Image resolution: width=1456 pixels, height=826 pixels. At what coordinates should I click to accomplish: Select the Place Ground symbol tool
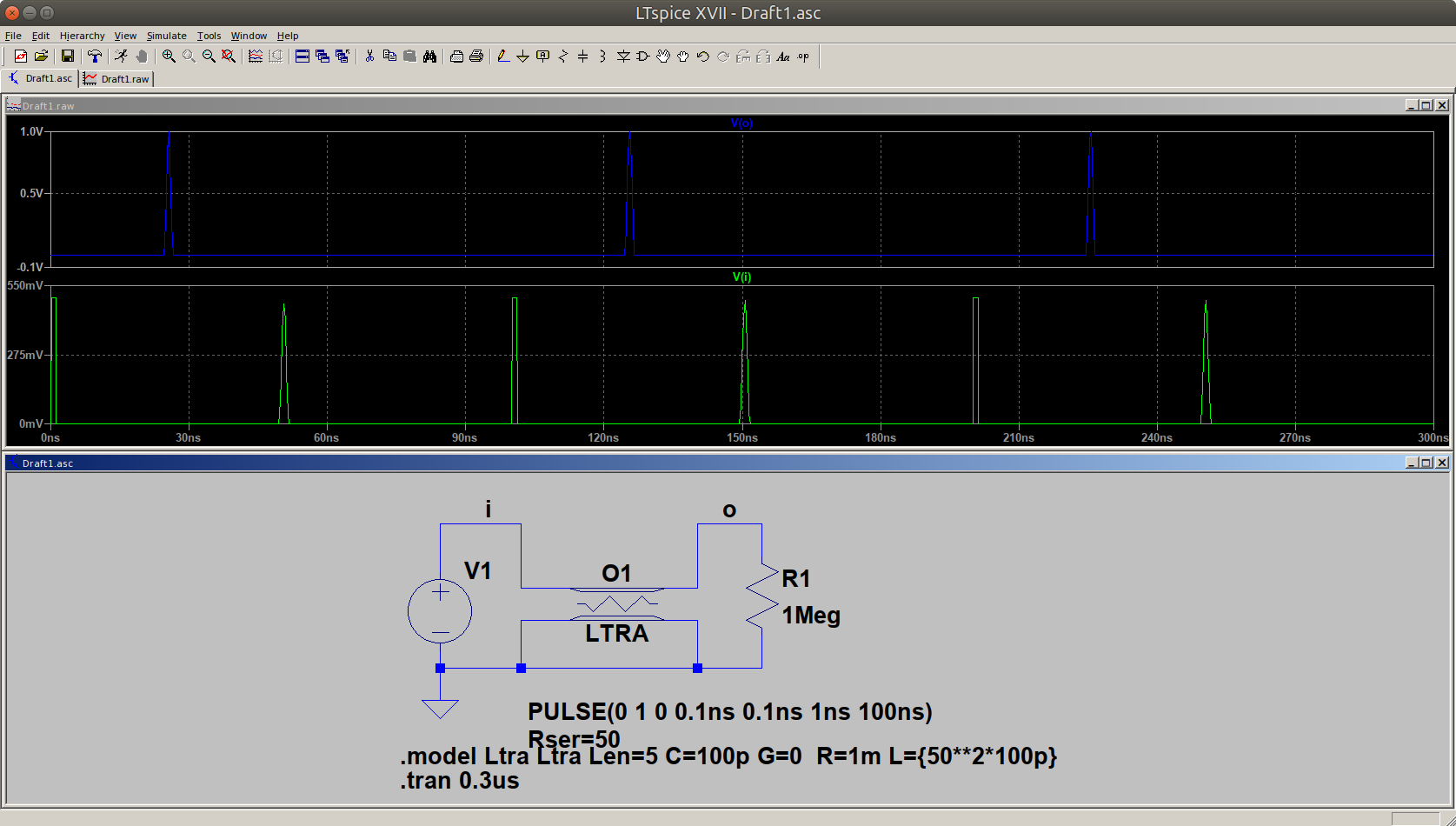[x=522, y=57]
